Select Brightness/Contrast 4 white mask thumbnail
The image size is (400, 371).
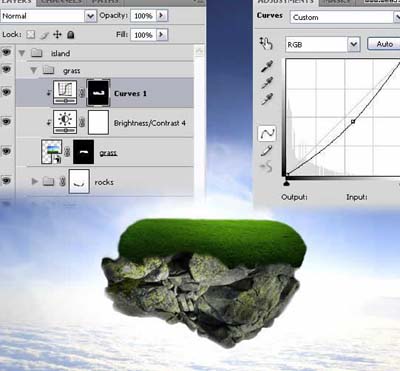point(98,122)
